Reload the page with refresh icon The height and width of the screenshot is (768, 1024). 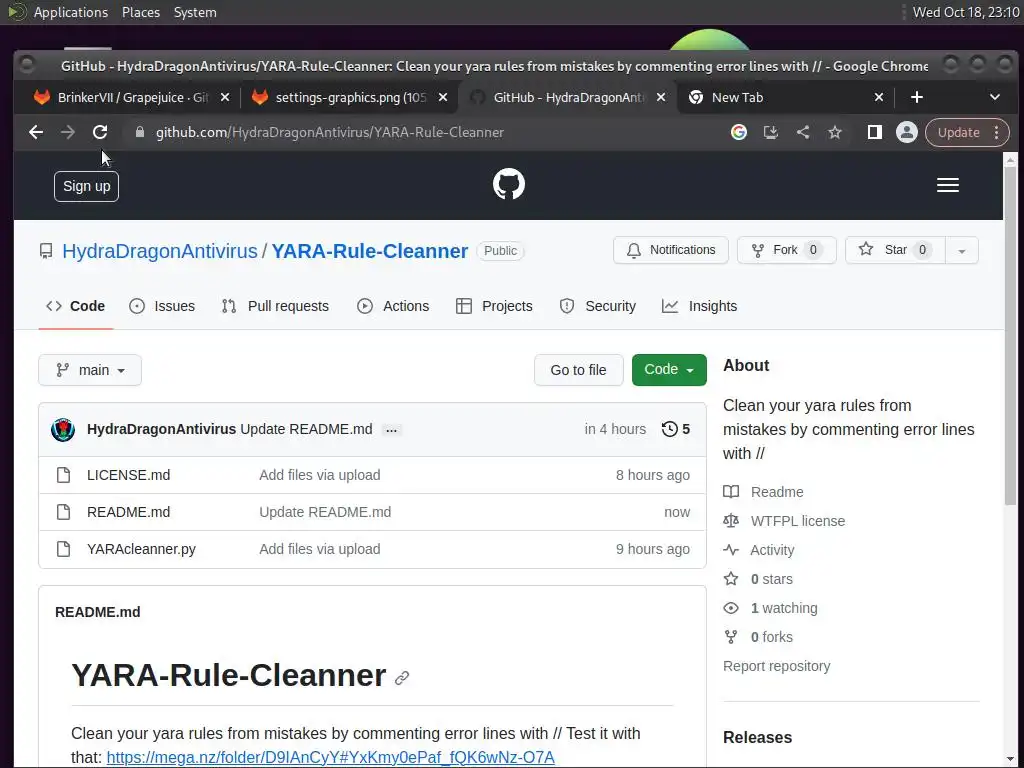click(100, 133)
